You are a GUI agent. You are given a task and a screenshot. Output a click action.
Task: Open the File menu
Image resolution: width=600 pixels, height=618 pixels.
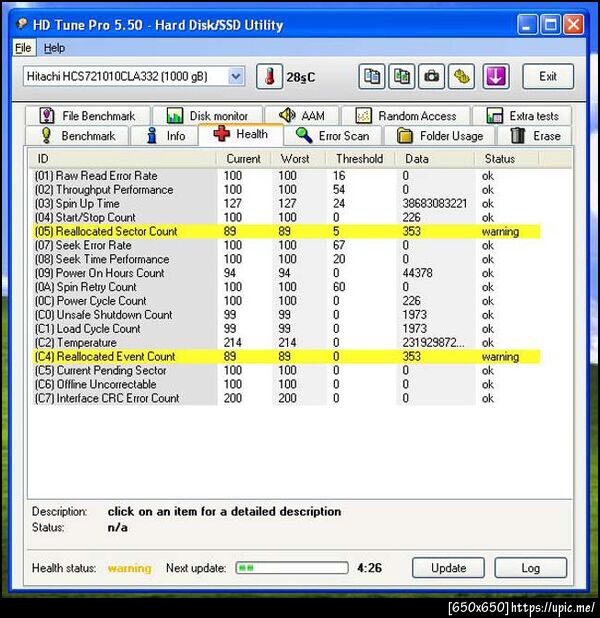point(23,48)
